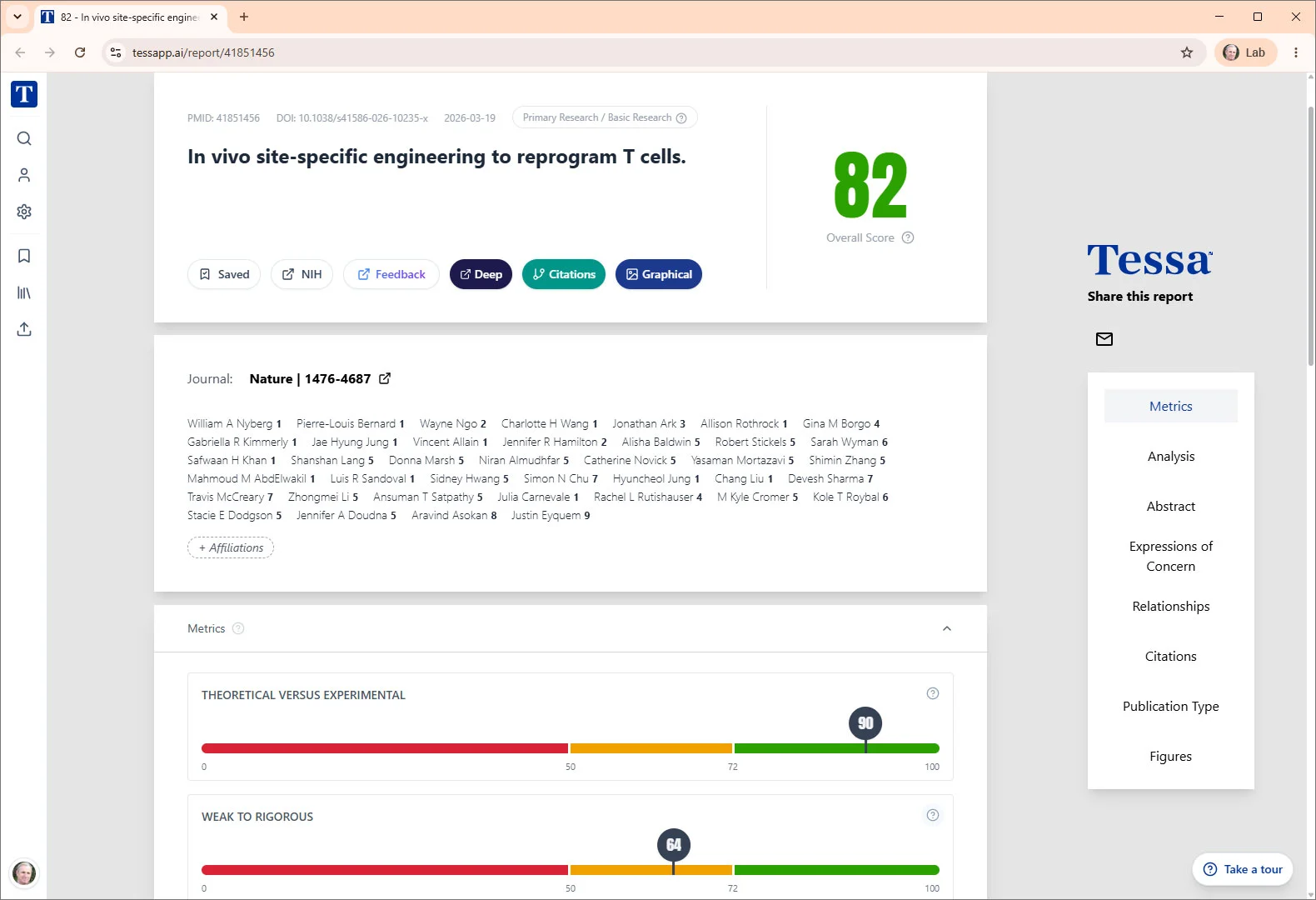Click help icon for Theoretical Versus Experimental
The image size is (1316, 900).
[x=933, y=693]
